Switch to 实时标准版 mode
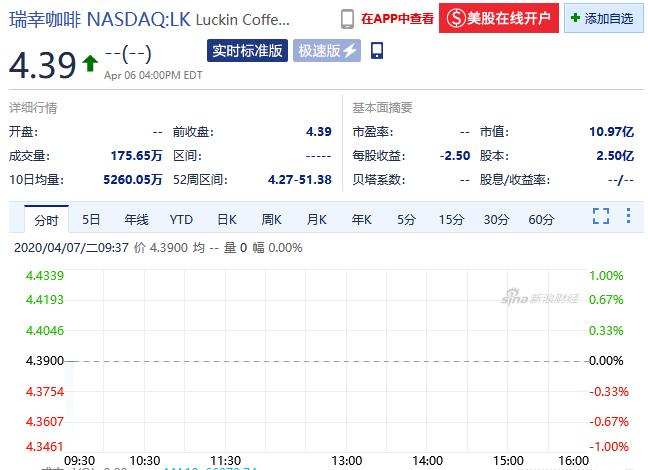 pyautogui.click(x=247, y=51)
